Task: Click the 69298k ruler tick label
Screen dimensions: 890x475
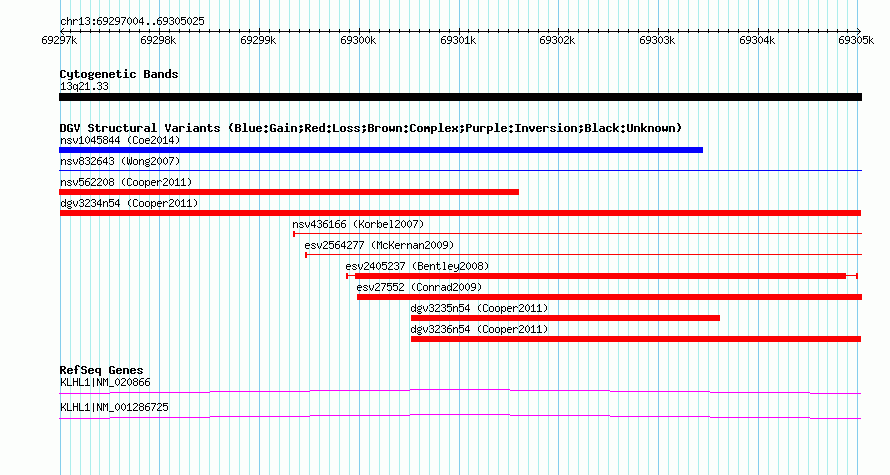Action: pyautogui.click(x=158, y=41)
